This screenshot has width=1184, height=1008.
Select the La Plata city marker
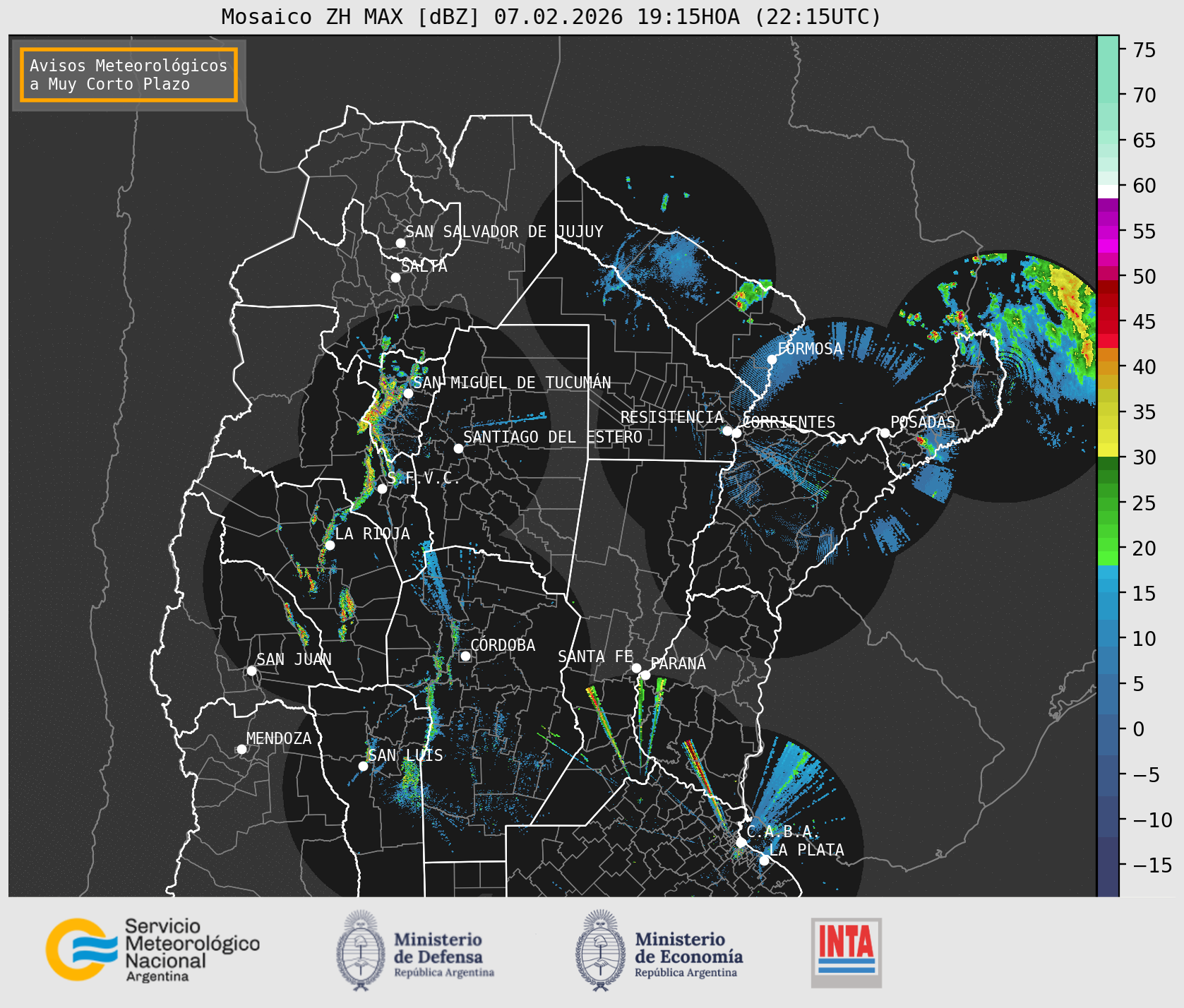click(764, 860)
